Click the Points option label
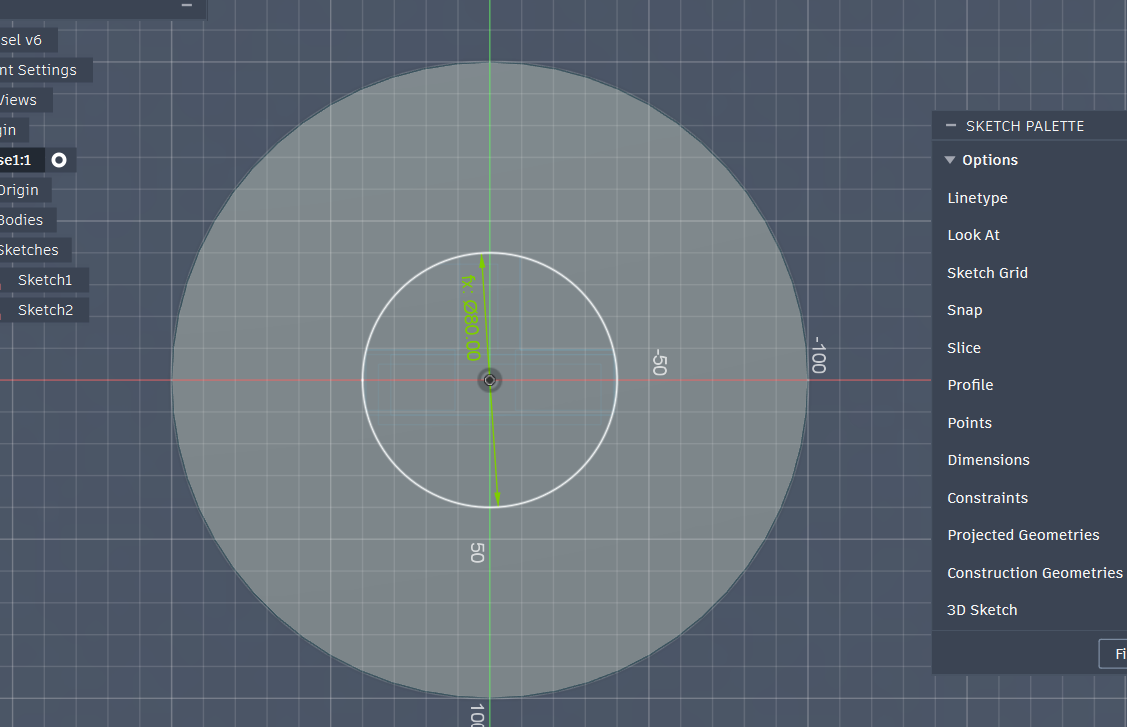 (970, 423)
